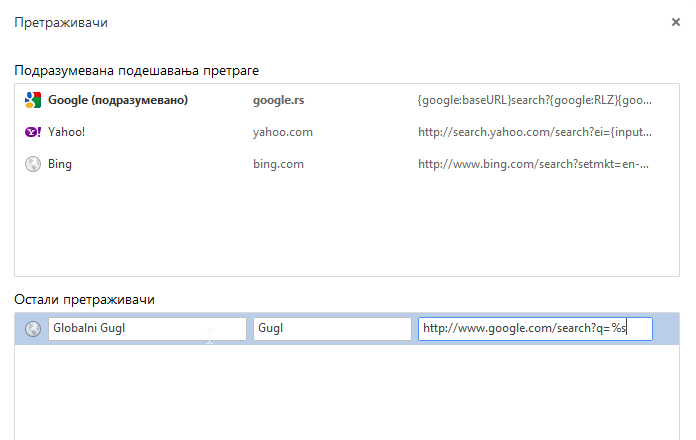Viewport: 696px width, 440px height.
Task: Click the Google favicon icon
Action: 33,100
